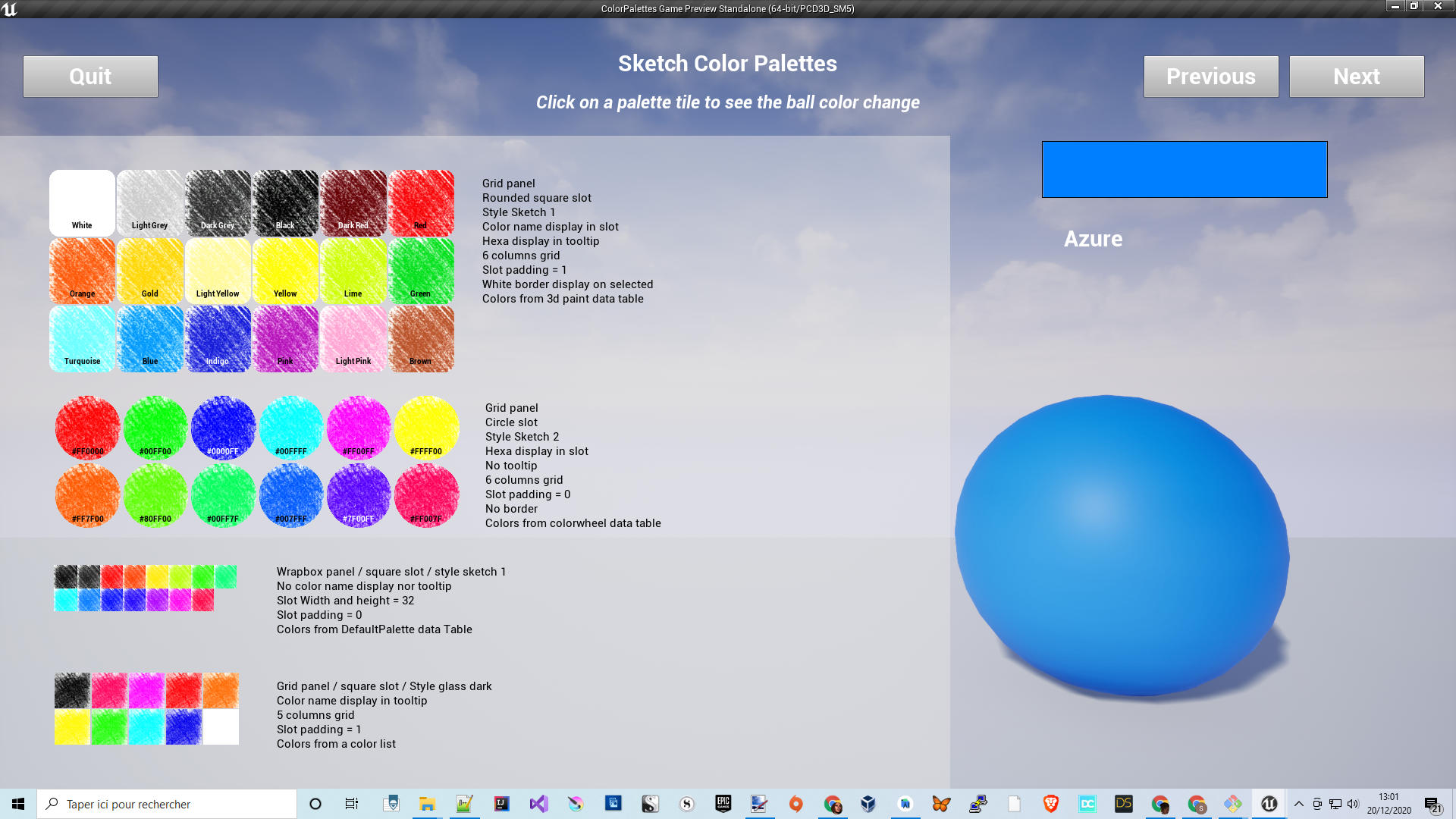Pick the Turquoise rounded square tile
This screenshot has width=1456, height=819.
(x=82, y=338)
